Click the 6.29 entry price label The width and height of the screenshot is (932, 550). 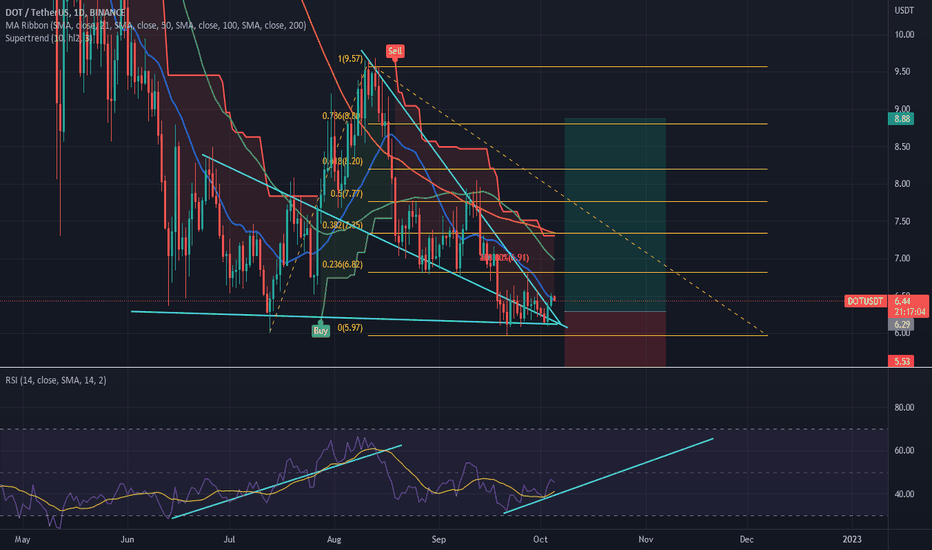[901, 325]
